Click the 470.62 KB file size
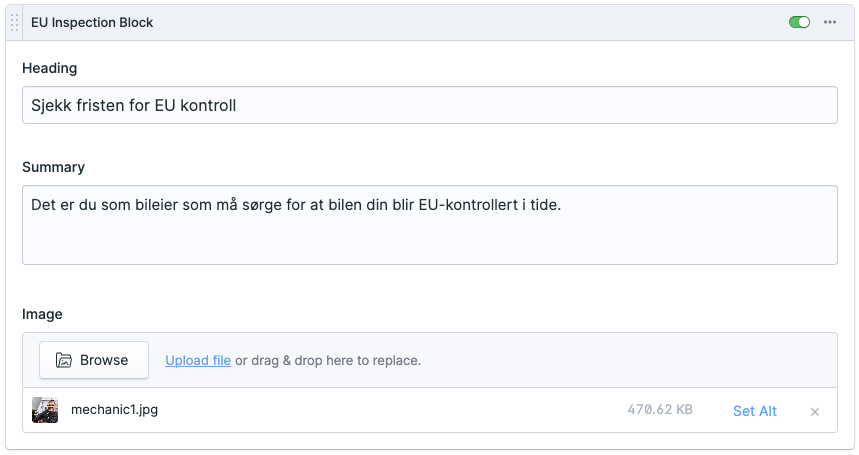 pyautogui.click(x=660, y=410)
